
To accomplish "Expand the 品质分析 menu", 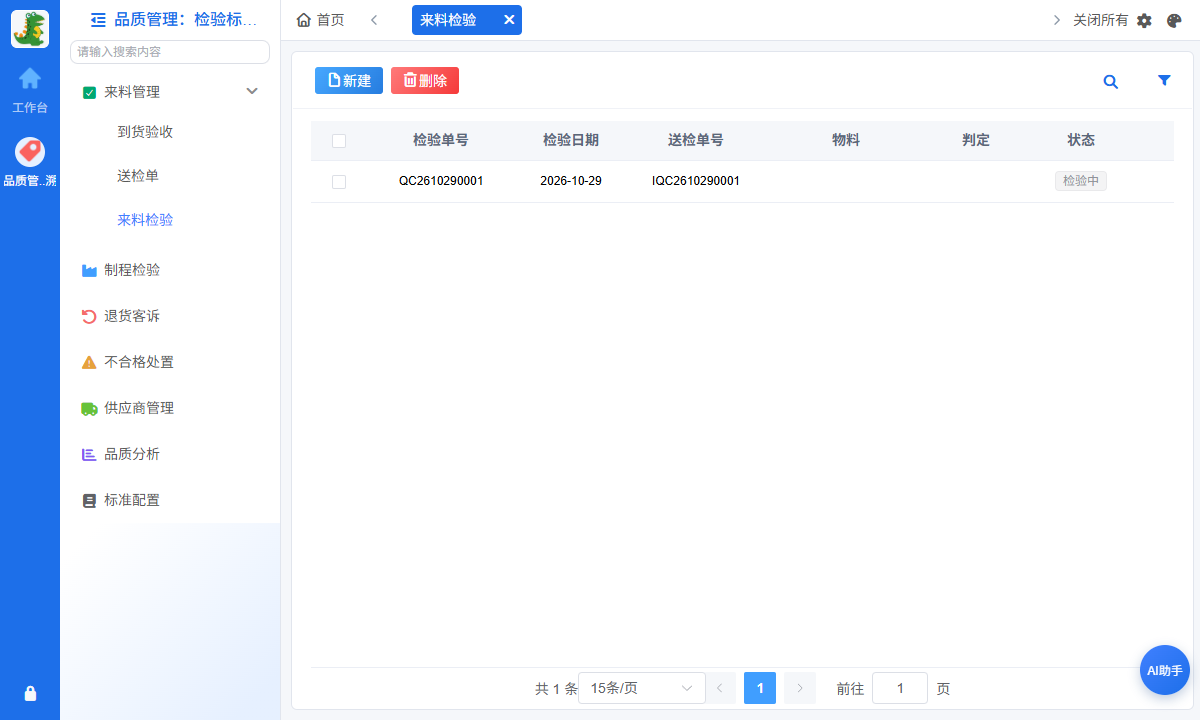I will (170, 454).
